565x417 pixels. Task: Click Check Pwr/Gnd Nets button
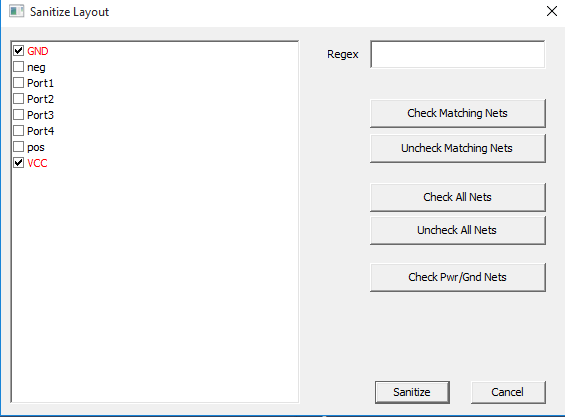point(458,277)
